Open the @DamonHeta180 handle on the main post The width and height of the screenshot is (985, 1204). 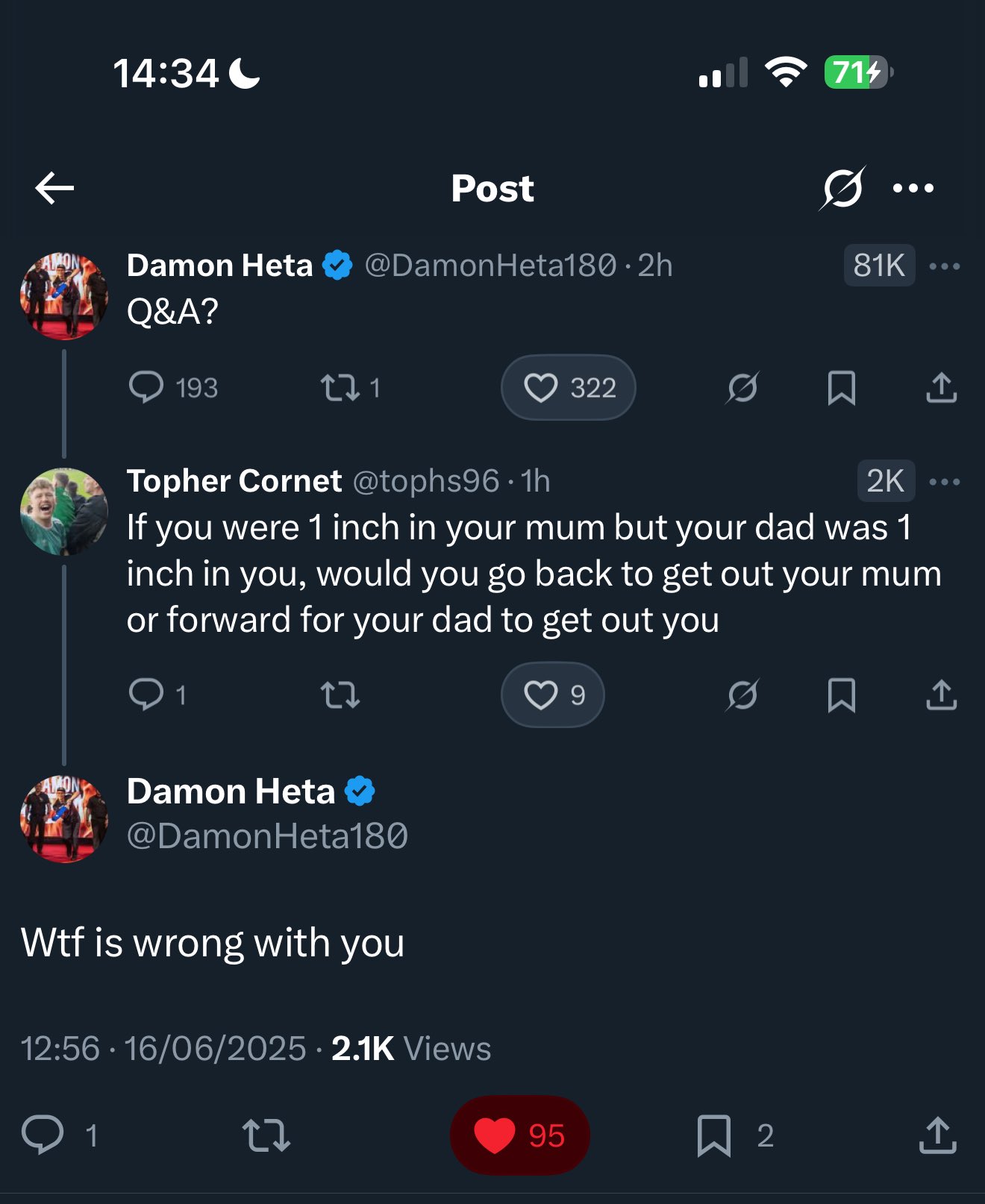coord(267,836)
